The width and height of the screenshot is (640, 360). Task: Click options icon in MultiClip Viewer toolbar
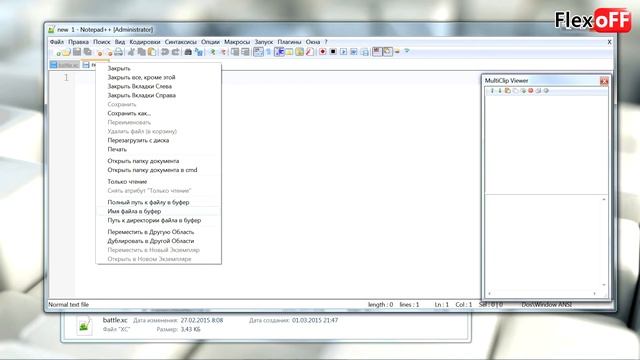coord(546,91)
